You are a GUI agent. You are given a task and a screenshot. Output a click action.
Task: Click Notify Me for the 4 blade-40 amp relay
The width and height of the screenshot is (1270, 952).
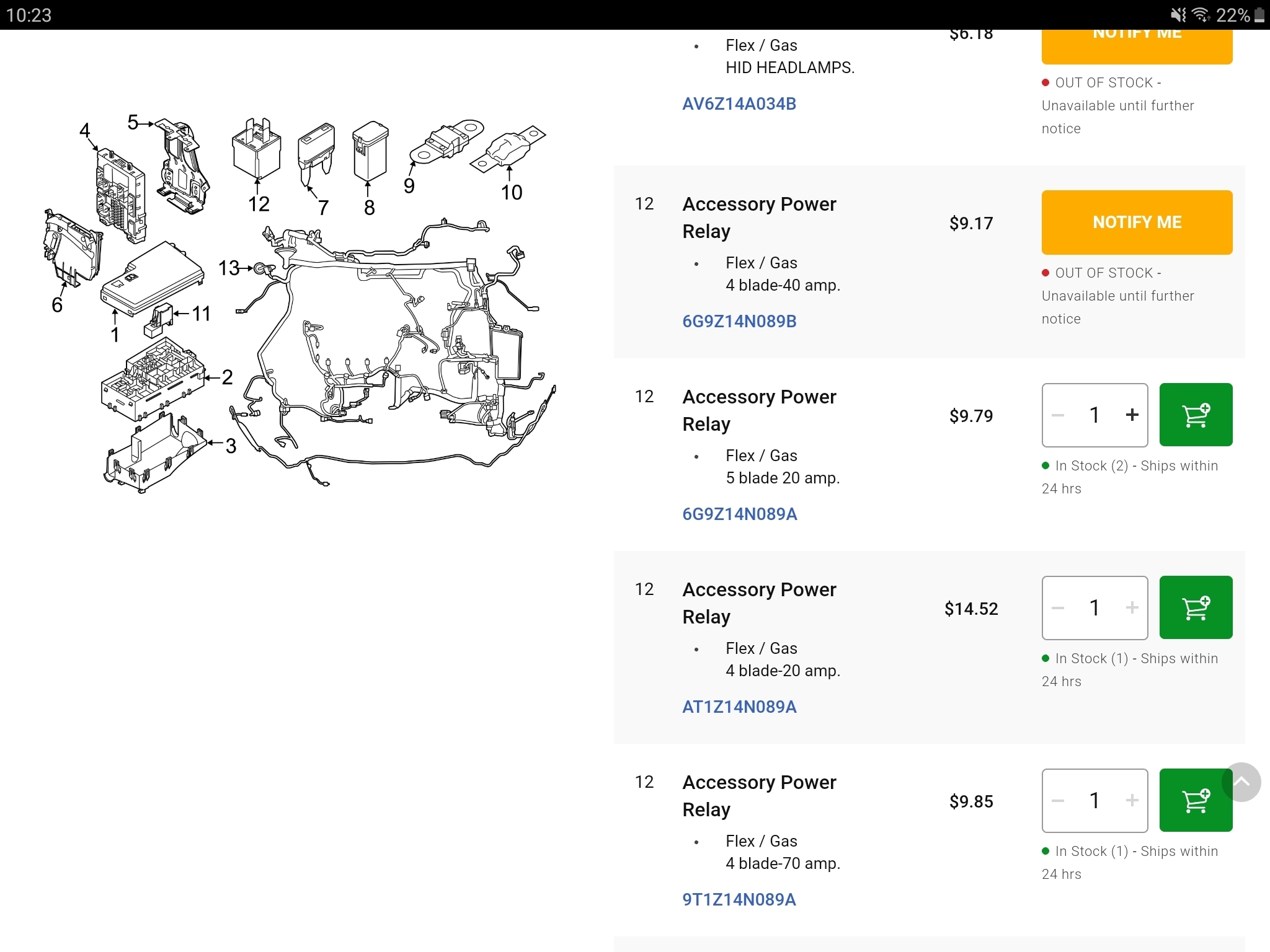click(1137, 222)
